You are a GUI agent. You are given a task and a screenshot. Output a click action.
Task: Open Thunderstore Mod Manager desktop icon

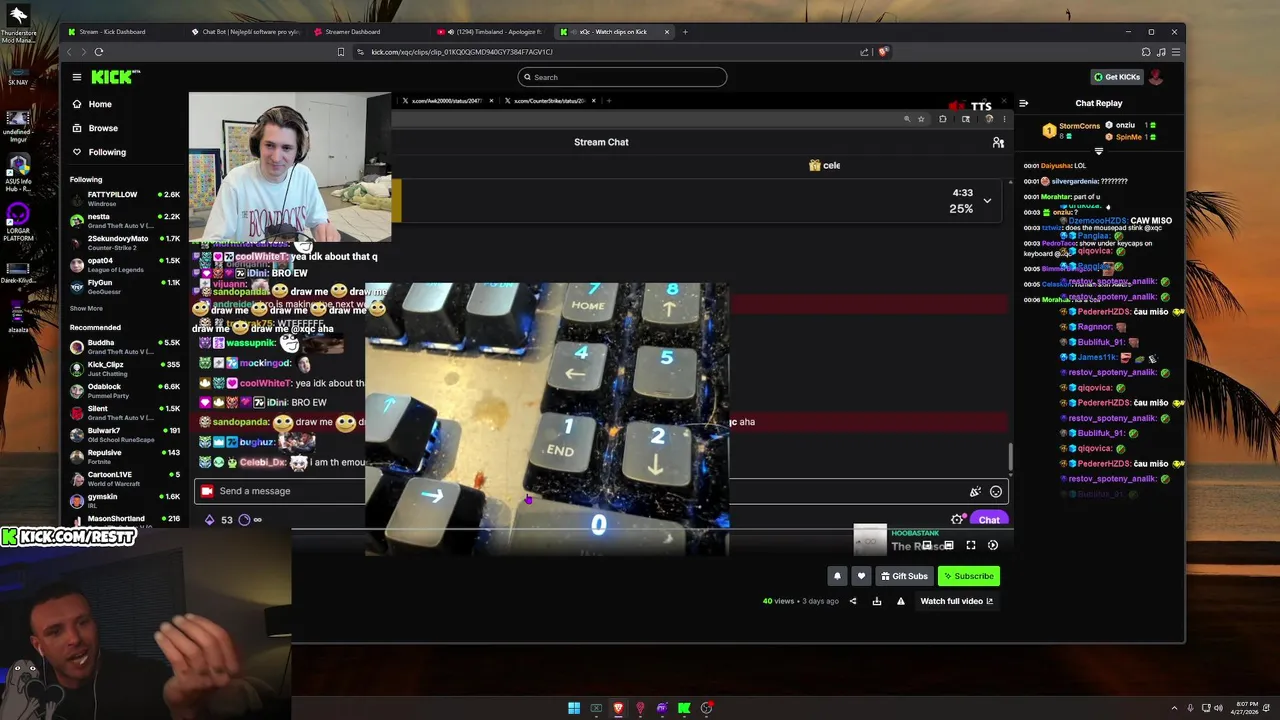[x=18, y=23]
